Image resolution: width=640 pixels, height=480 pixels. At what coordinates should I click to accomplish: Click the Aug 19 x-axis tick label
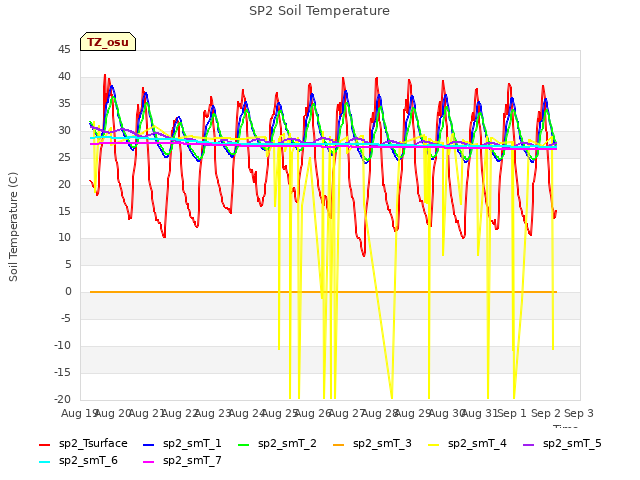click(x=79, y=413)
